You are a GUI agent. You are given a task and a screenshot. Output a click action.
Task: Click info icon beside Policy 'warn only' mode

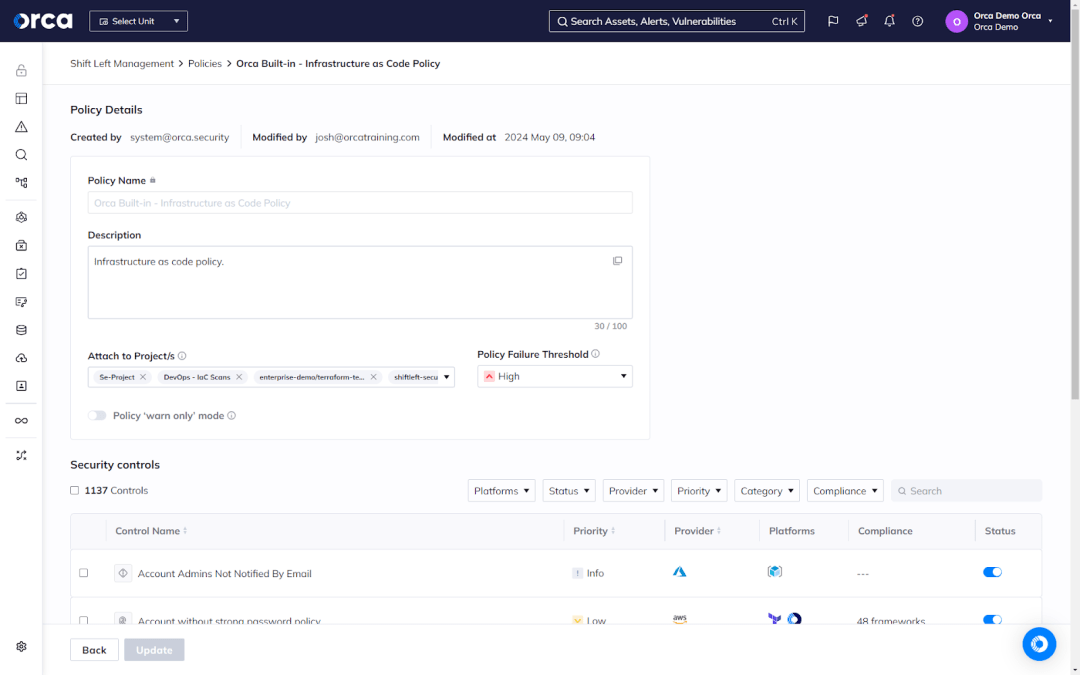(x=231, y=415)
